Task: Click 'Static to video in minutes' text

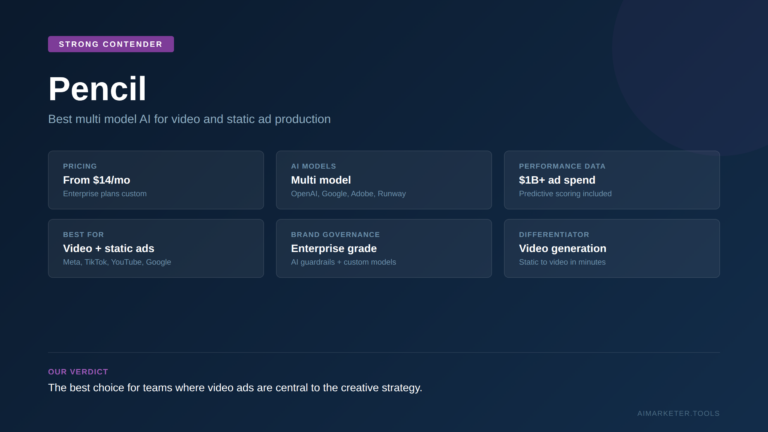Action: click(562, 263)
